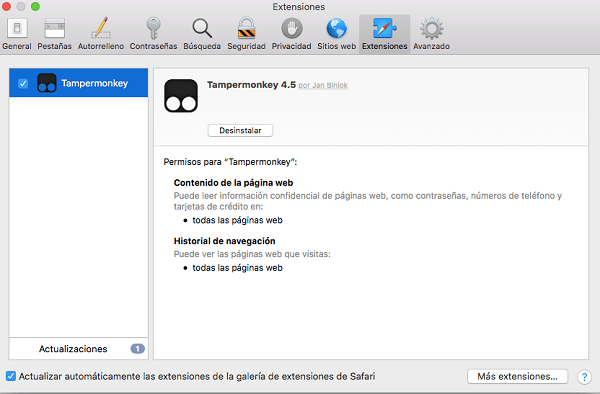Open the Búsqueda magnifier pane
600x394 pixels.
tap(202, 34)
